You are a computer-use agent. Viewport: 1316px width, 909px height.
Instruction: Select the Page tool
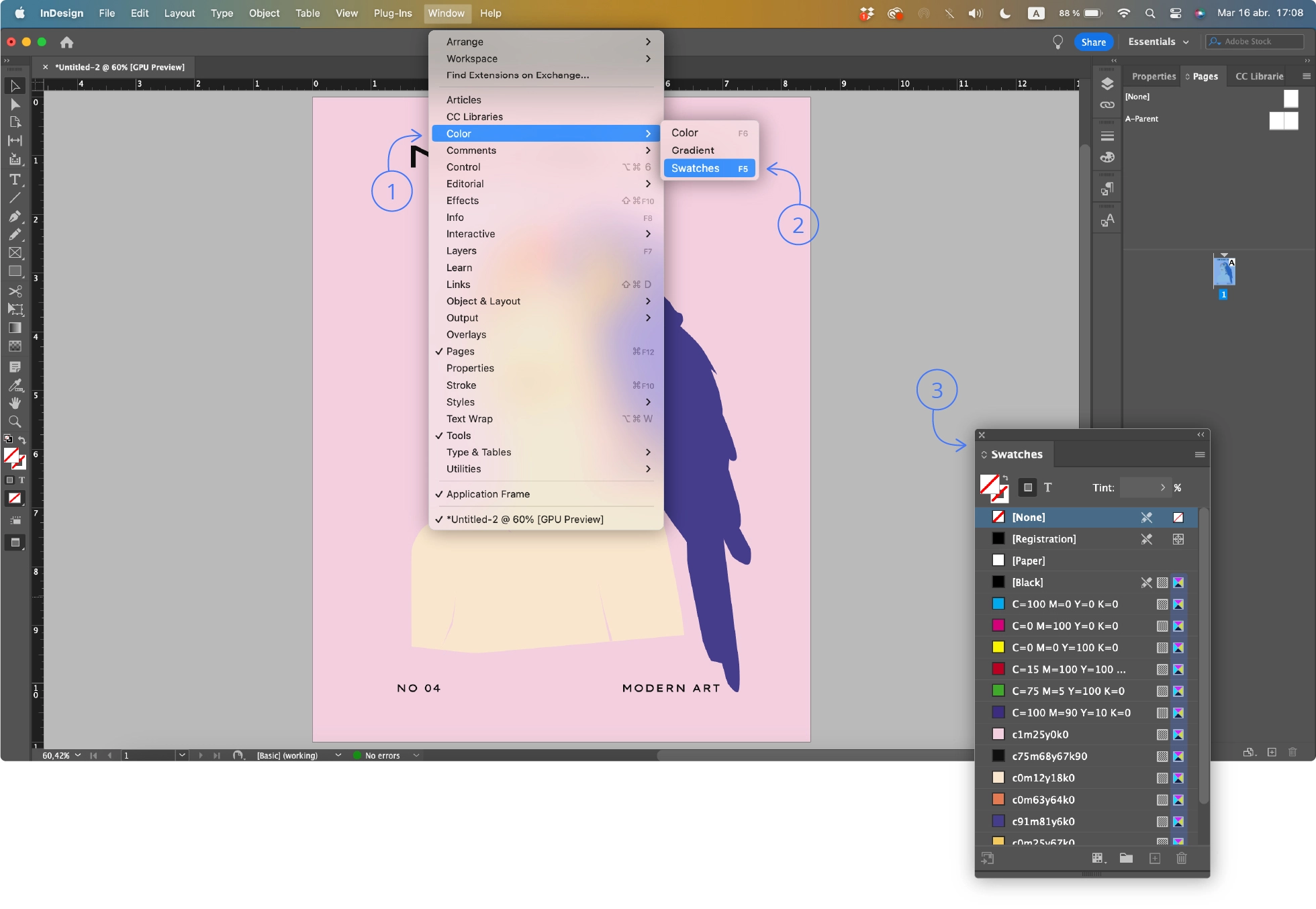pos(15,122)
